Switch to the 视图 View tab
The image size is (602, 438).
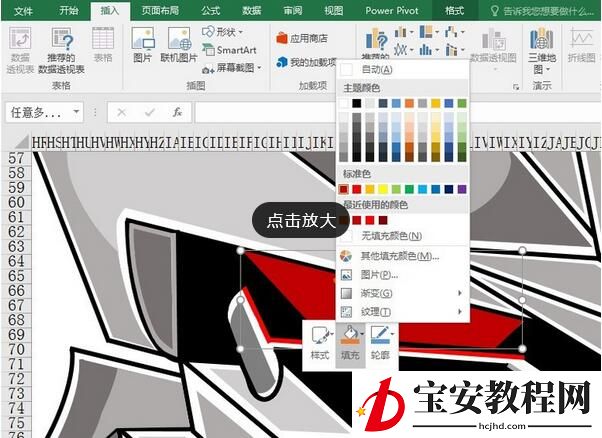pyautogui.click(x=334, y=10)
